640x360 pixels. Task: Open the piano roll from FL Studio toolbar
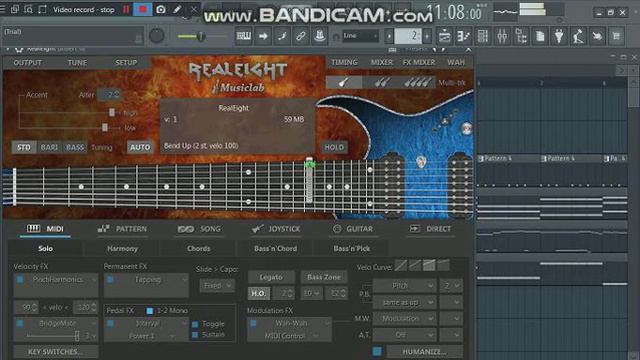coord(244,36)
